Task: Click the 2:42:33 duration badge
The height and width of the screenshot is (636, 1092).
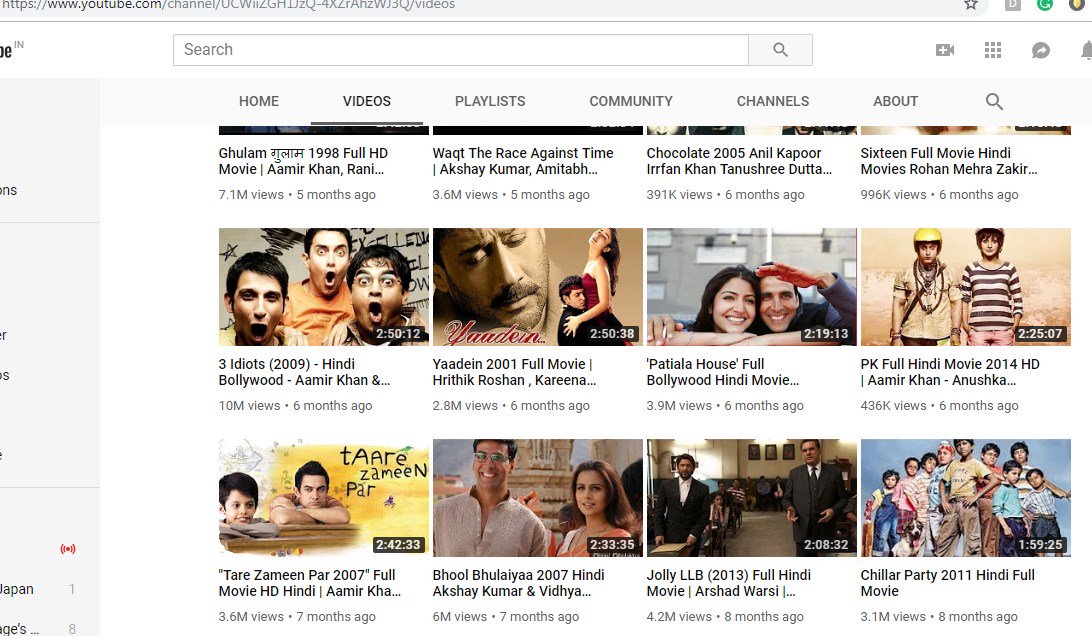Action: click(x=398, y=545)
